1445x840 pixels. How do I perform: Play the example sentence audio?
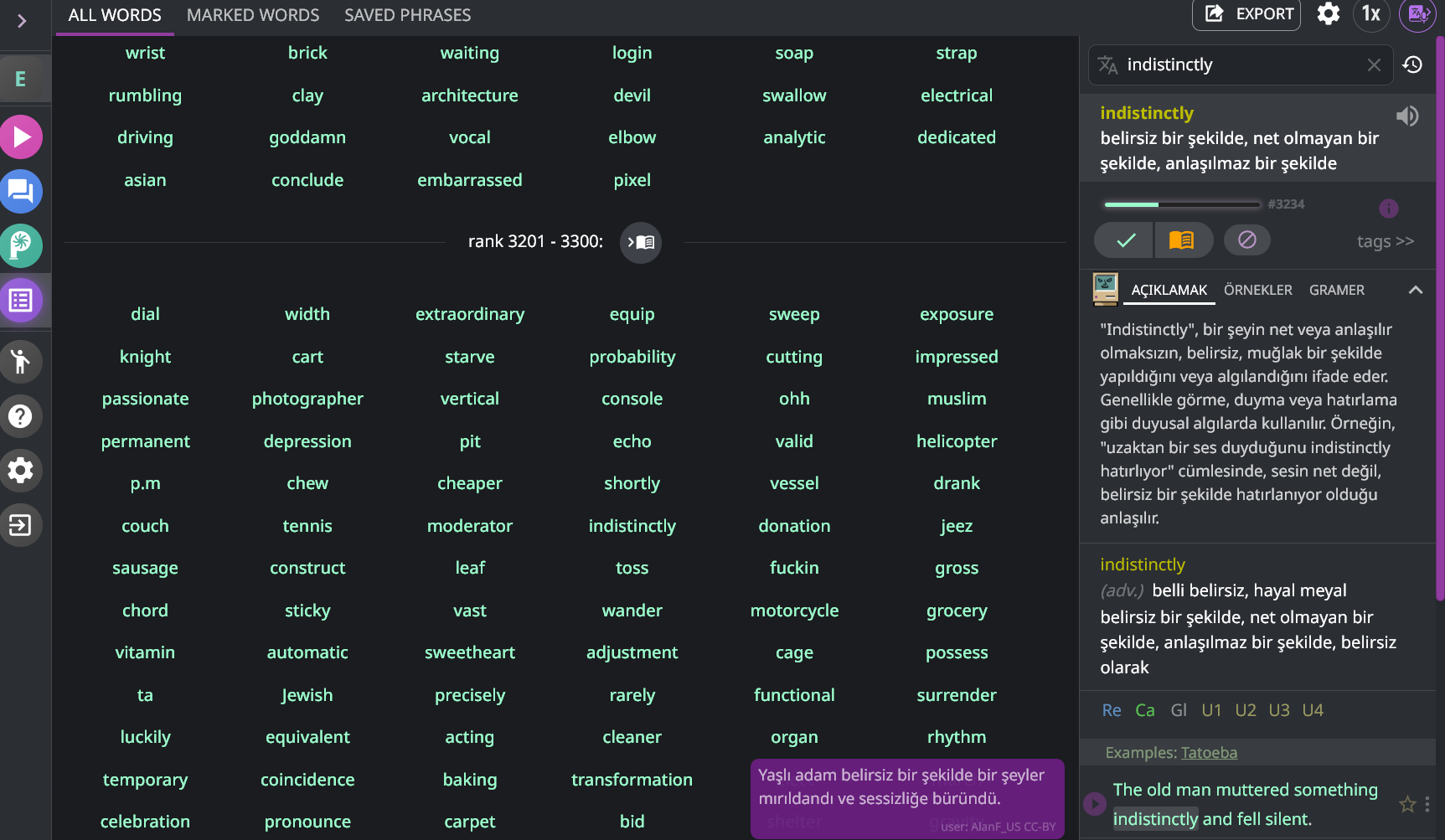coord(1095,804)
